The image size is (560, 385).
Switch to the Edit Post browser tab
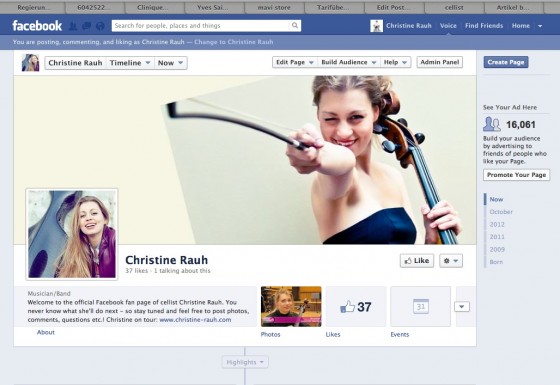coord(394,7)
